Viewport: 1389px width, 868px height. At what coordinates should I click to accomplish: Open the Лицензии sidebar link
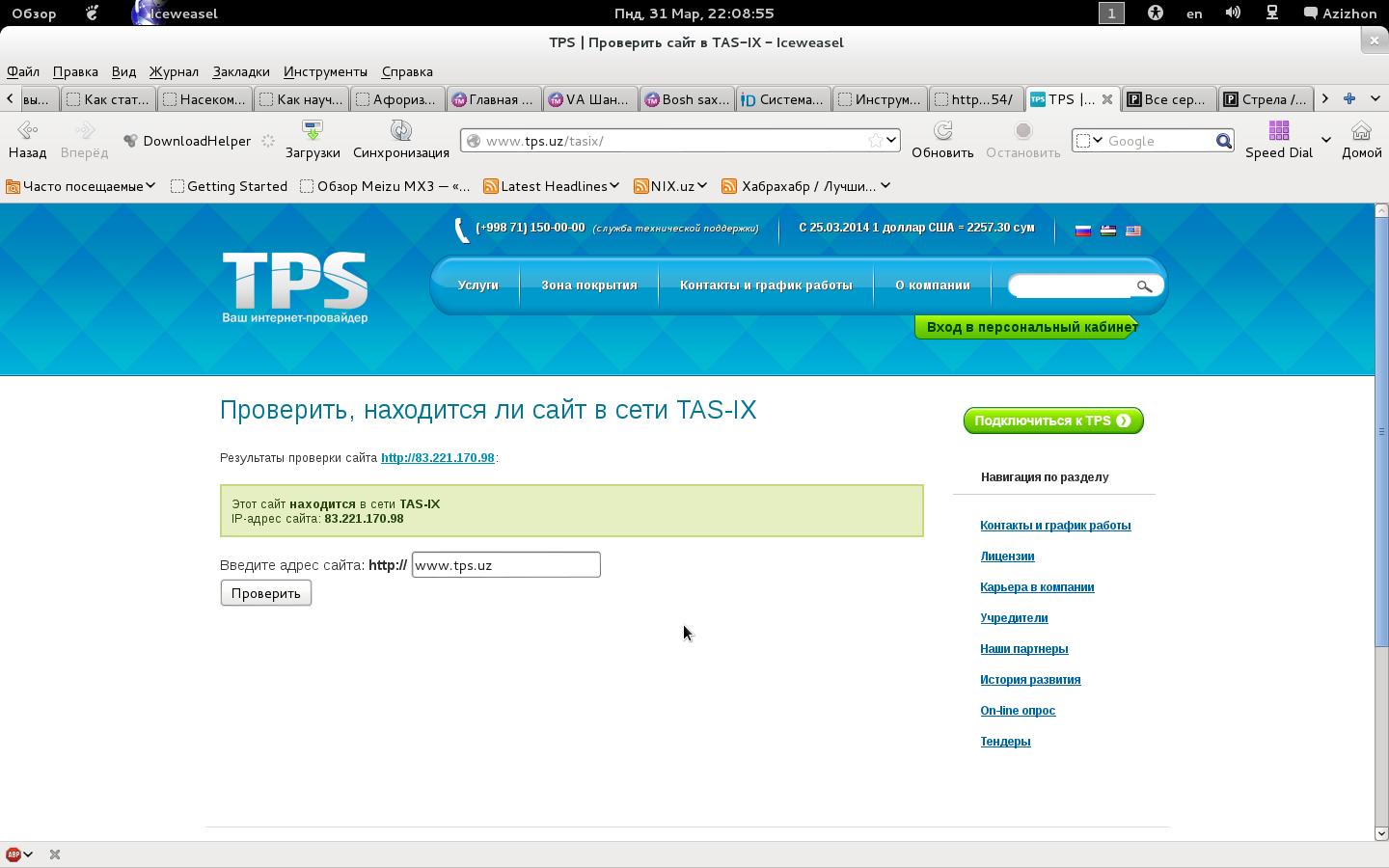pyautogui.click(x=1007, y=556)
